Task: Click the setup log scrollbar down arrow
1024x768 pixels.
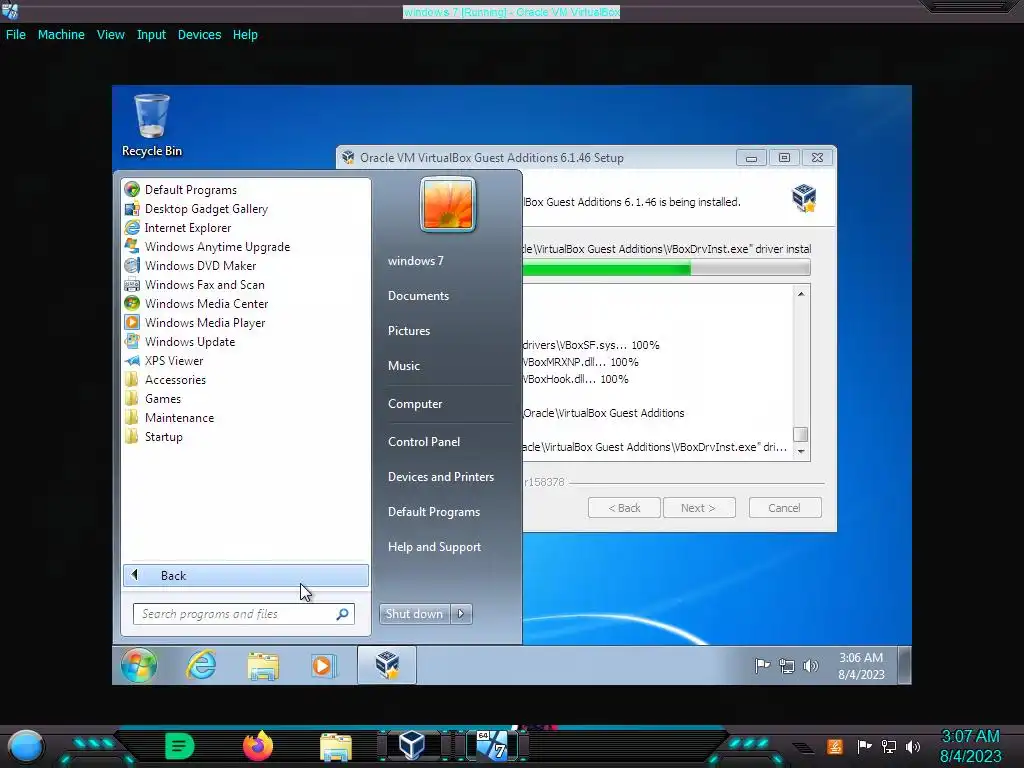Action: (801, 451)
